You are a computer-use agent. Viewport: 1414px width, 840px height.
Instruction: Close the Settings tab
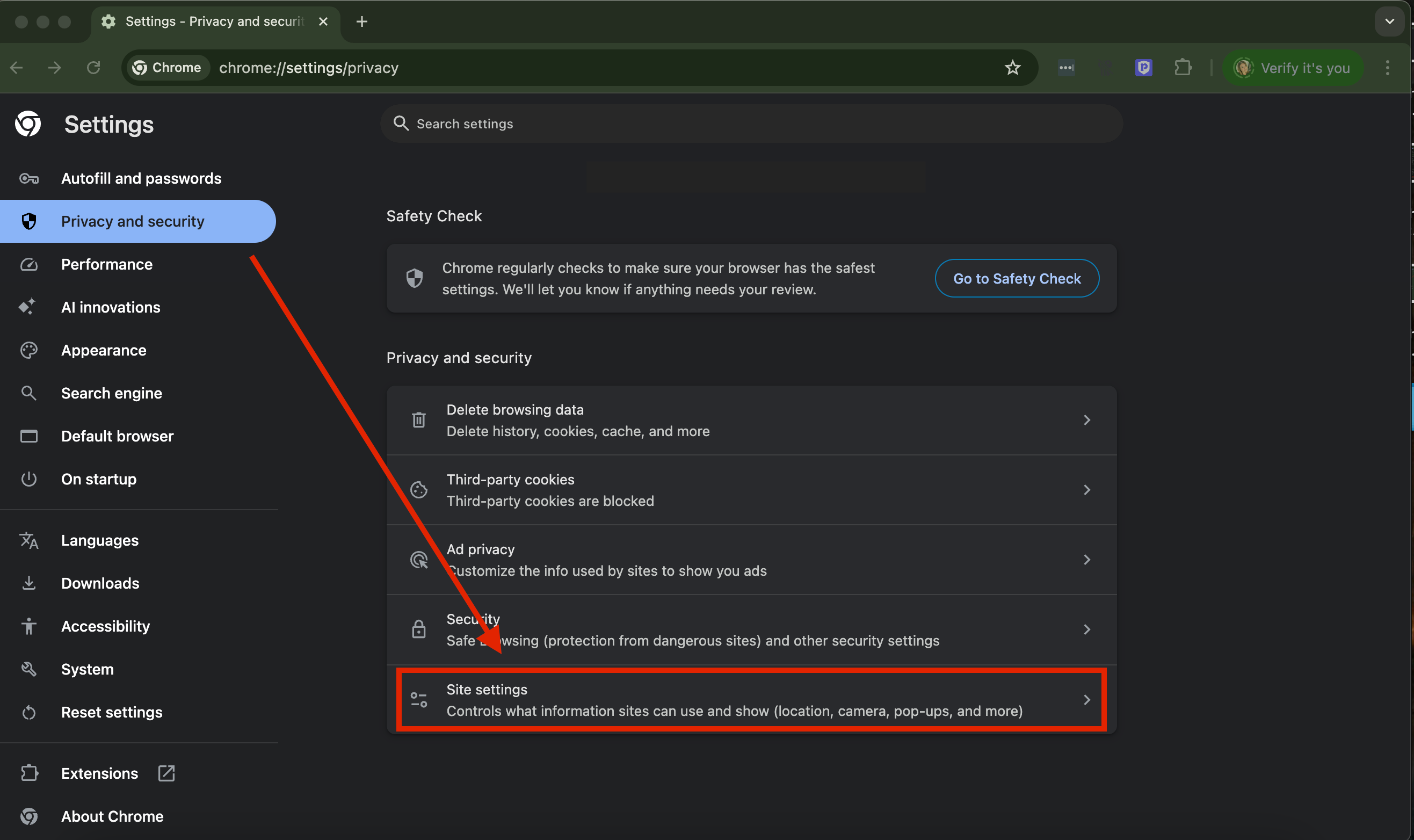click(x=323, y=21)
